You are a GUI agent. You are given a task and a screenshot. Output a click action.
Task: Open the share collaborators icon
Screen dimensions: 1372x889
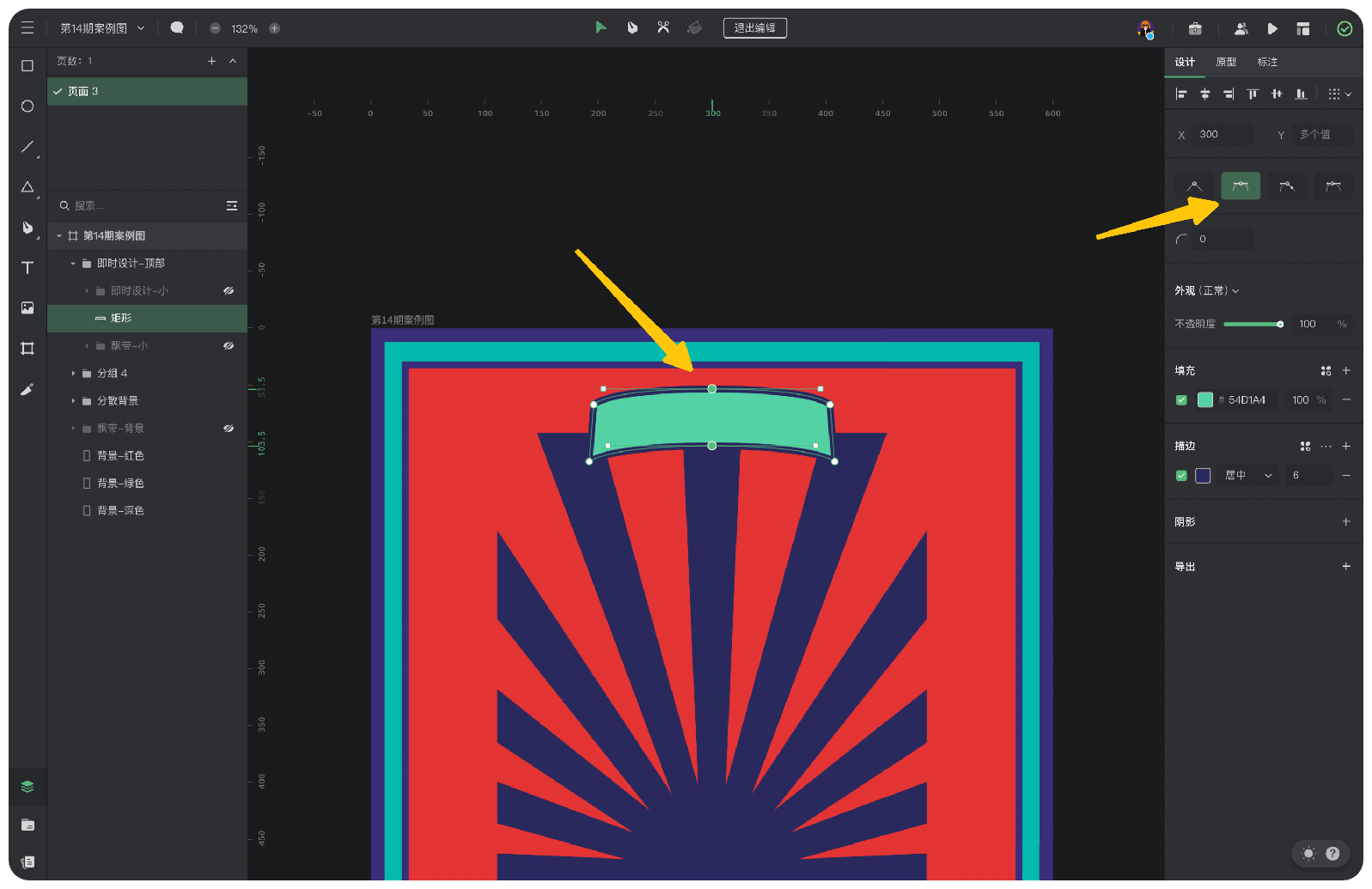1241,28
